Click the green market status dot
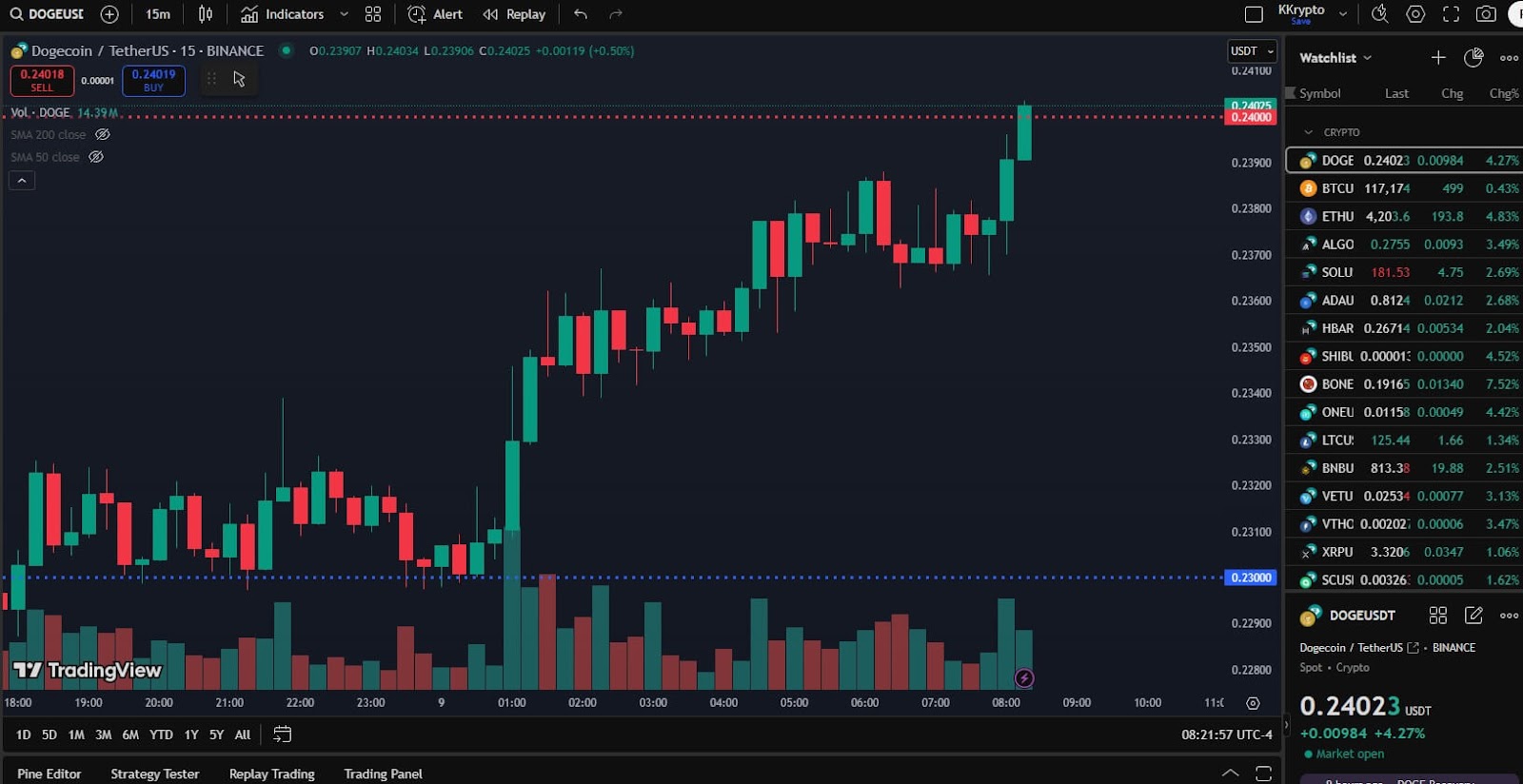 [286, 50]
